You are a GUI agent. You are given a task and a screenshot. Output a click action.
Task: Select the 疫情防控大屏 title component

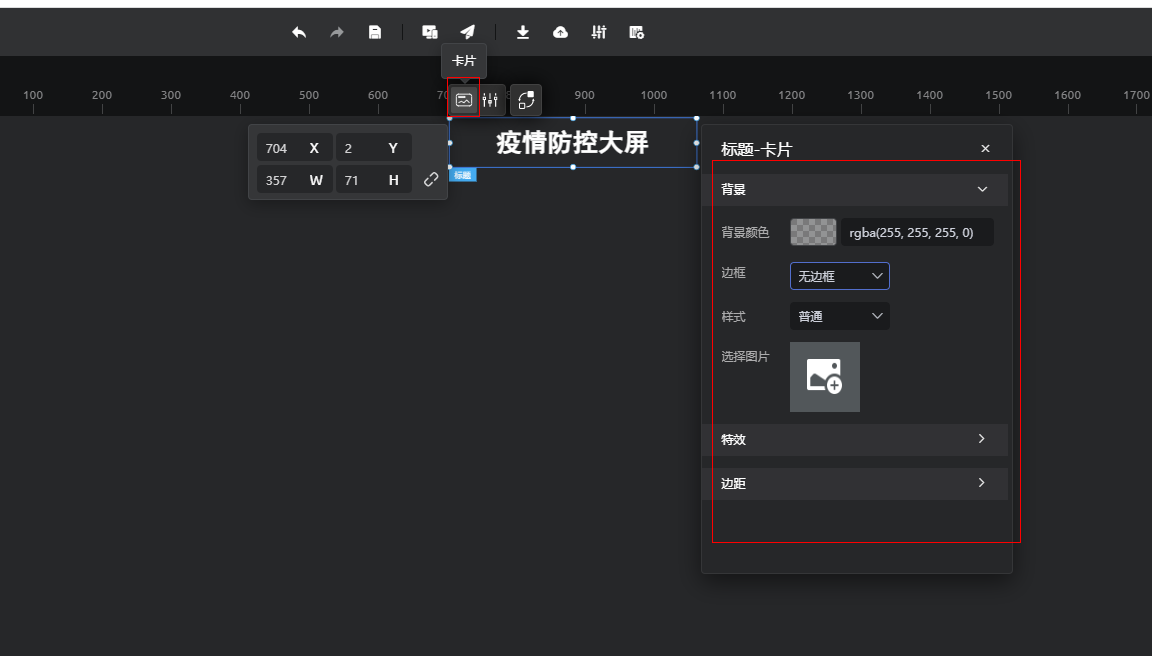pos(573,143)
